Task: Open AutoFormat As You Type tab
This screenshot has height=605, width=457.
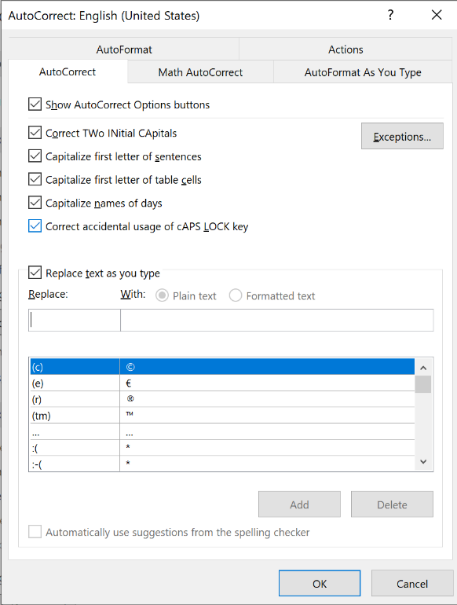Action: [x=362, y=72]
